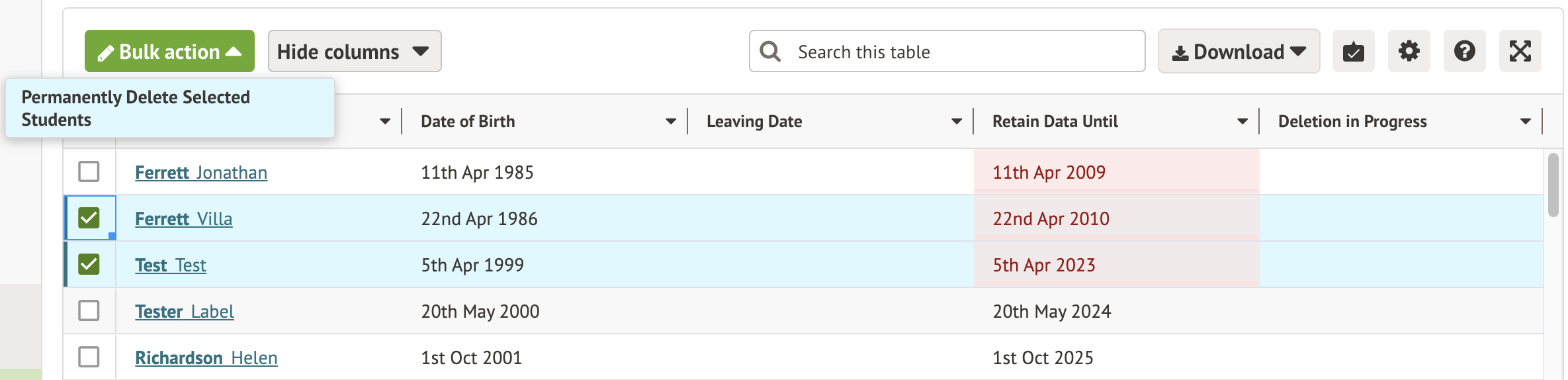Open Deletion in Progress column arrow
This screenshot has height=380, width=1568.
pos(1526,122)
